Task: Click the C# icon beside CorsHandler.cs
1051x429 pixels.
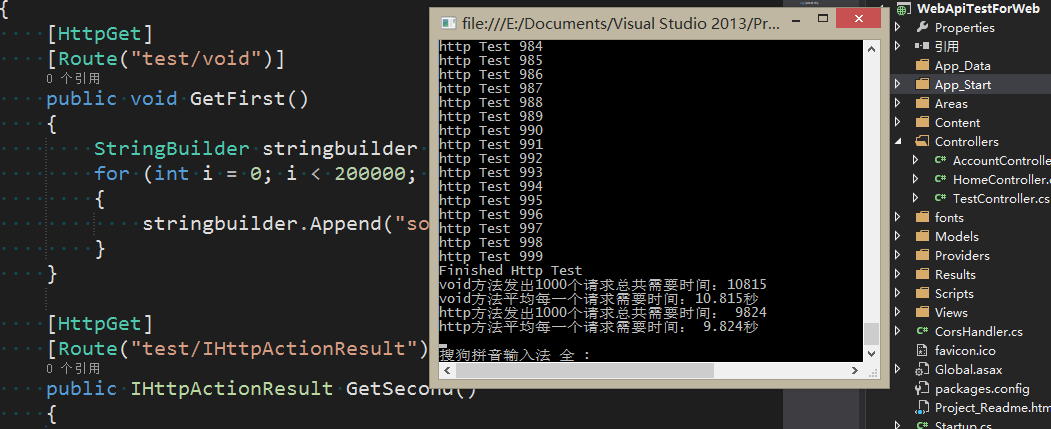Action: 922,331
